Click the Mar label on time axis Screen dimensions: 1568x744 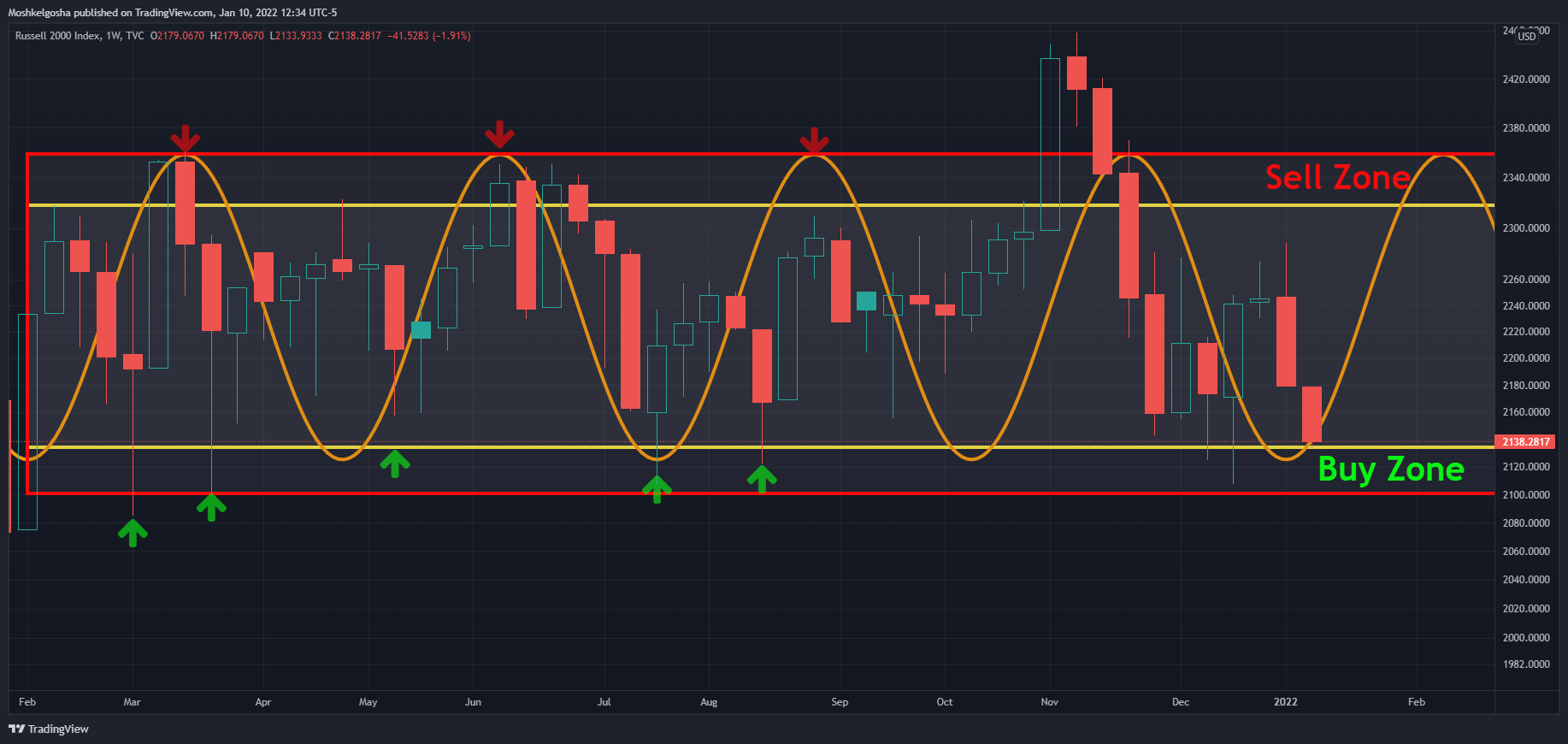[132, 702]
